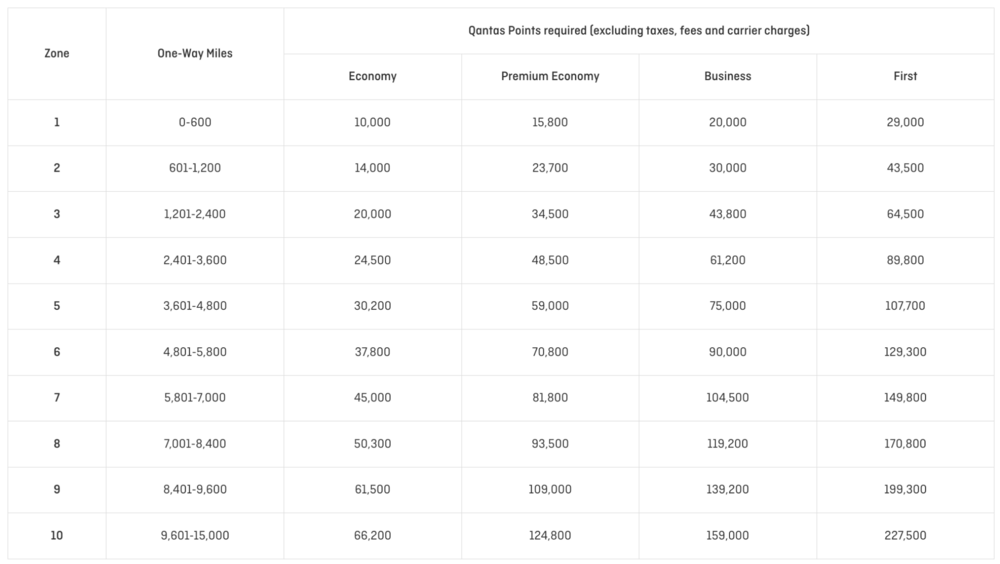Select the Economy column header
Screen dimensions: 1000x564
(x=372, y=76)
